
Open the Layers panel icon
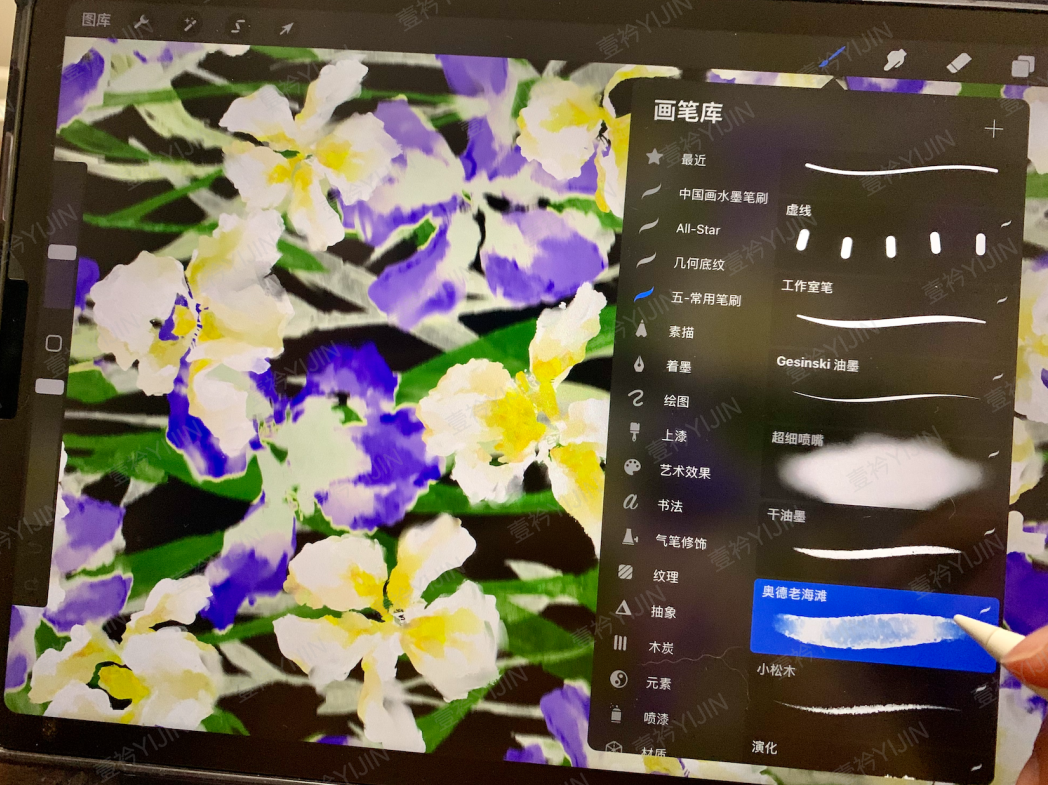1023,65
